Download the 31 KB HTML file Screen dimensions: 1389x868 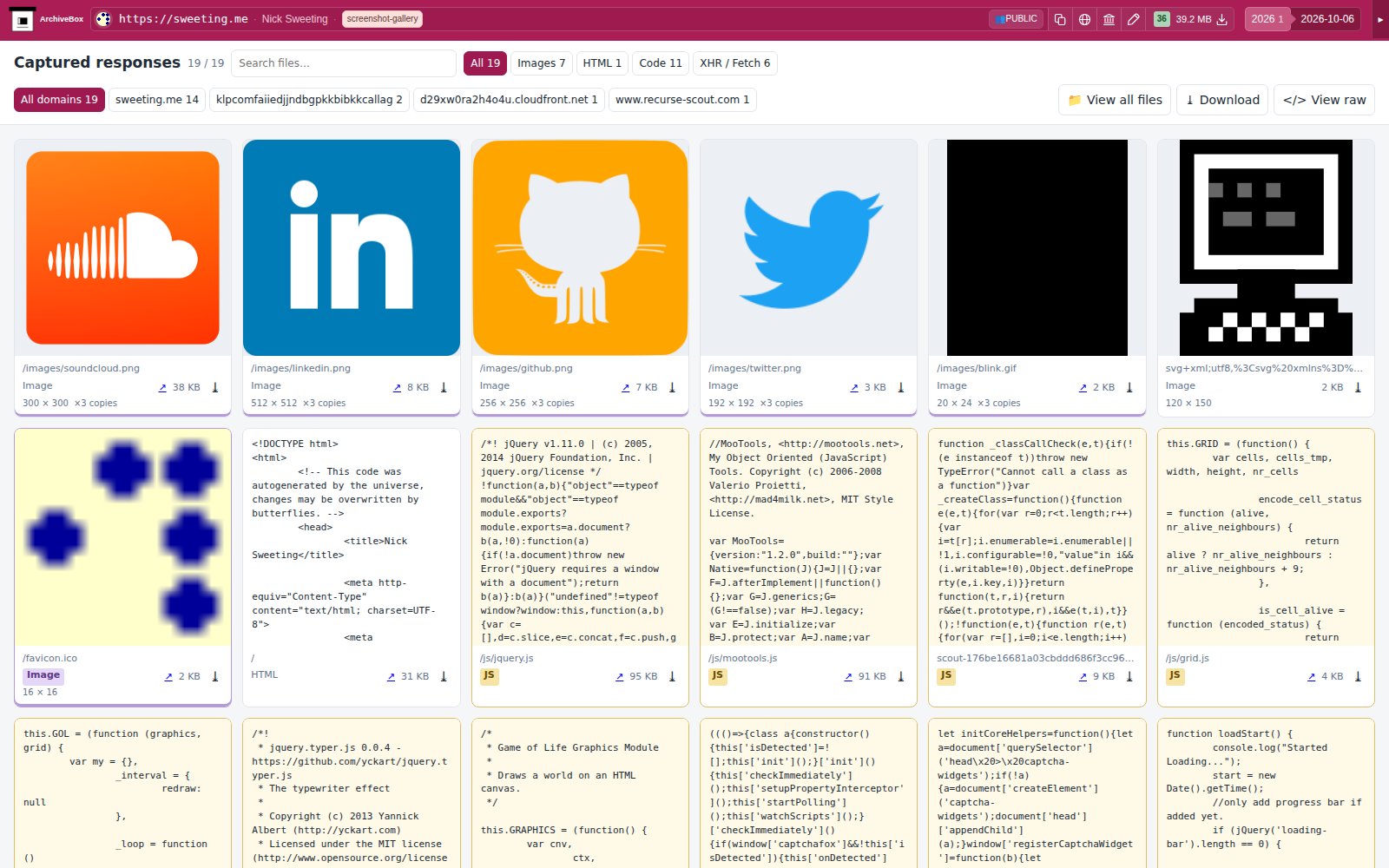coord(444,676)
